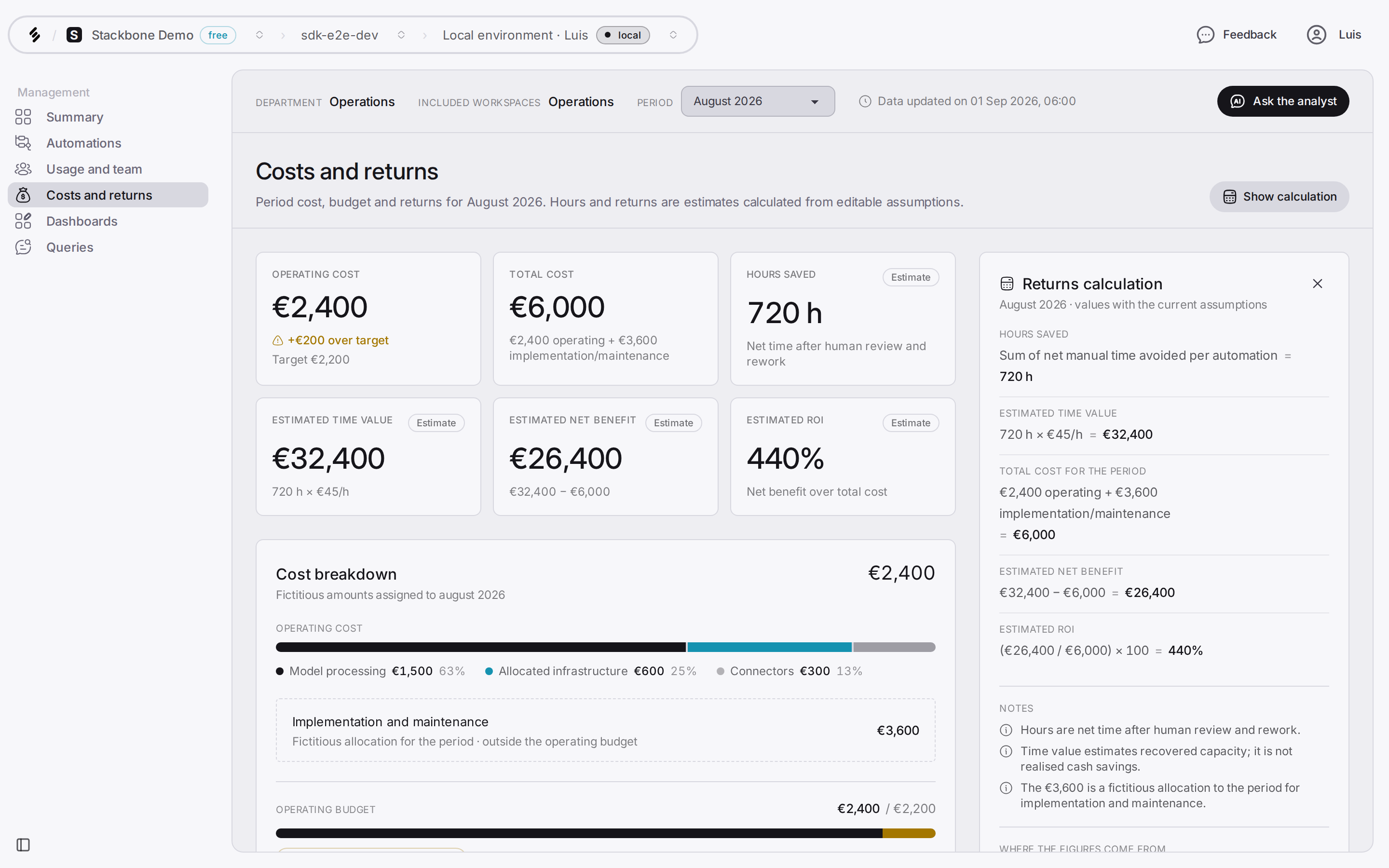Click the sdk-e2e-dev breadcrumb
This screenshot has height=868, width=1389.
tap(339, 35)
